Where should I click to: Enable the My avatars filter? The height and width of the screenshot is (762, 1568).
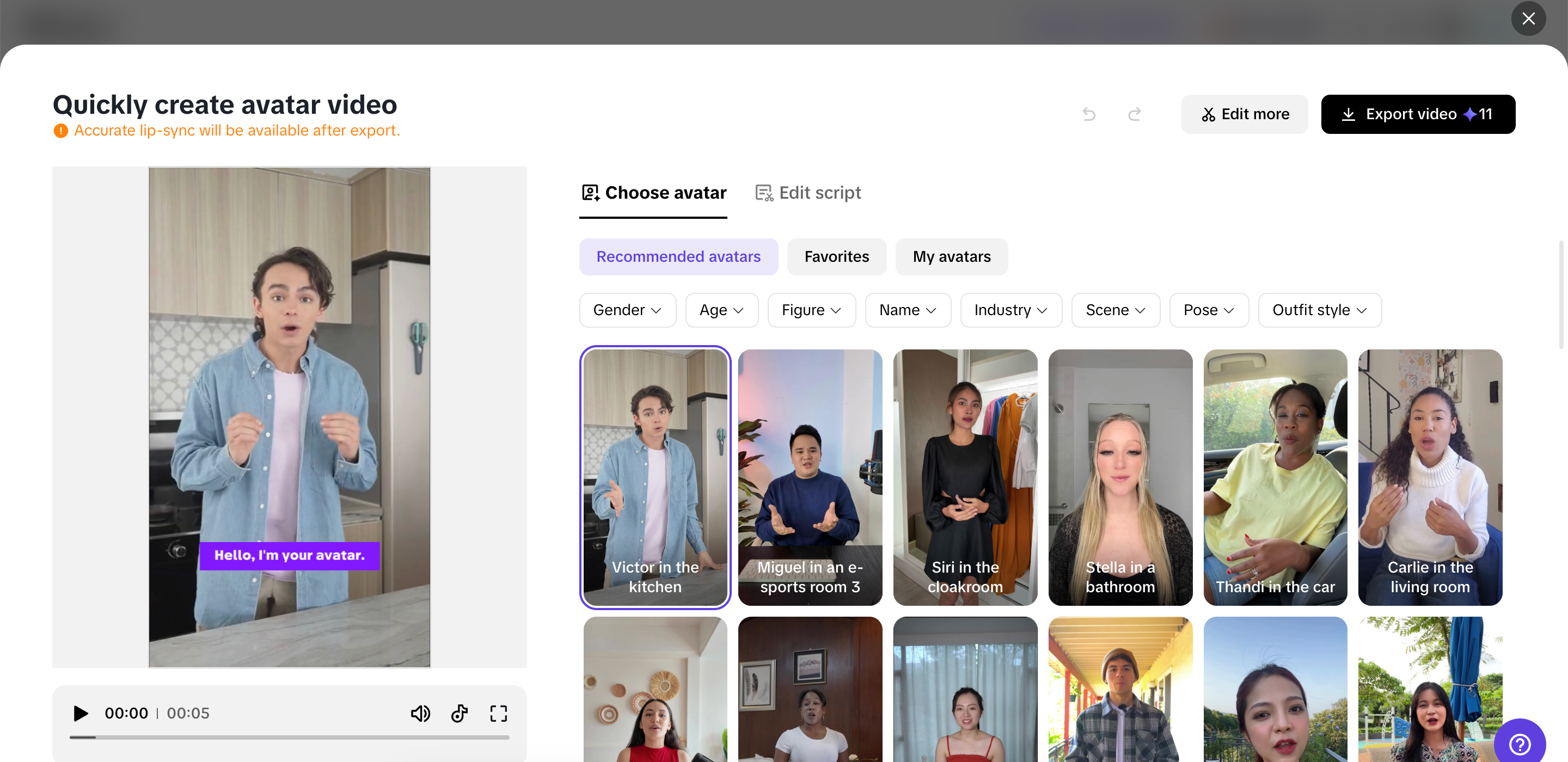[x=951, y=256]
